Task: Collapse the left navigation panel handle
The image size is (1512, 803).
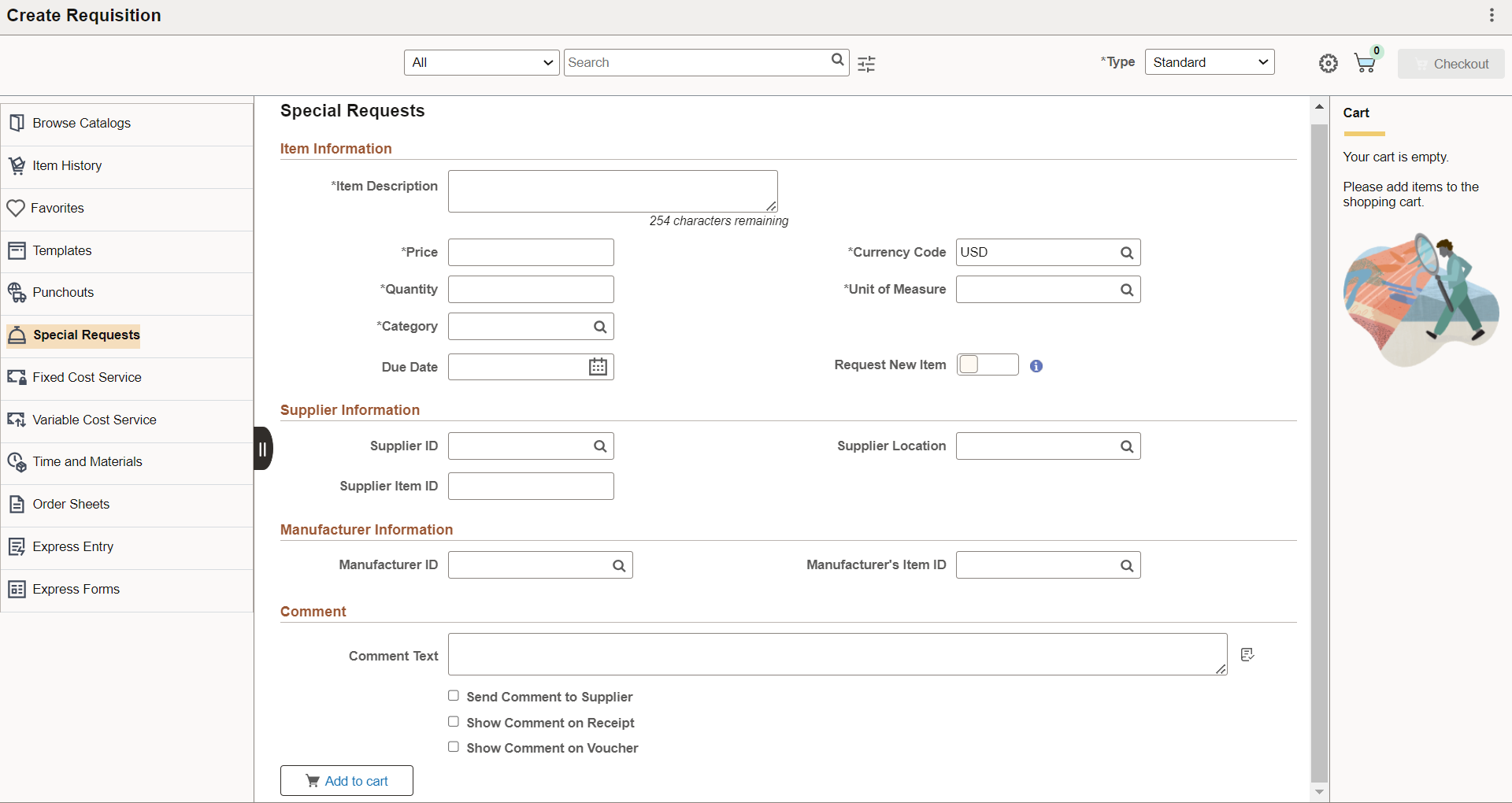Action: pos(263,449)
